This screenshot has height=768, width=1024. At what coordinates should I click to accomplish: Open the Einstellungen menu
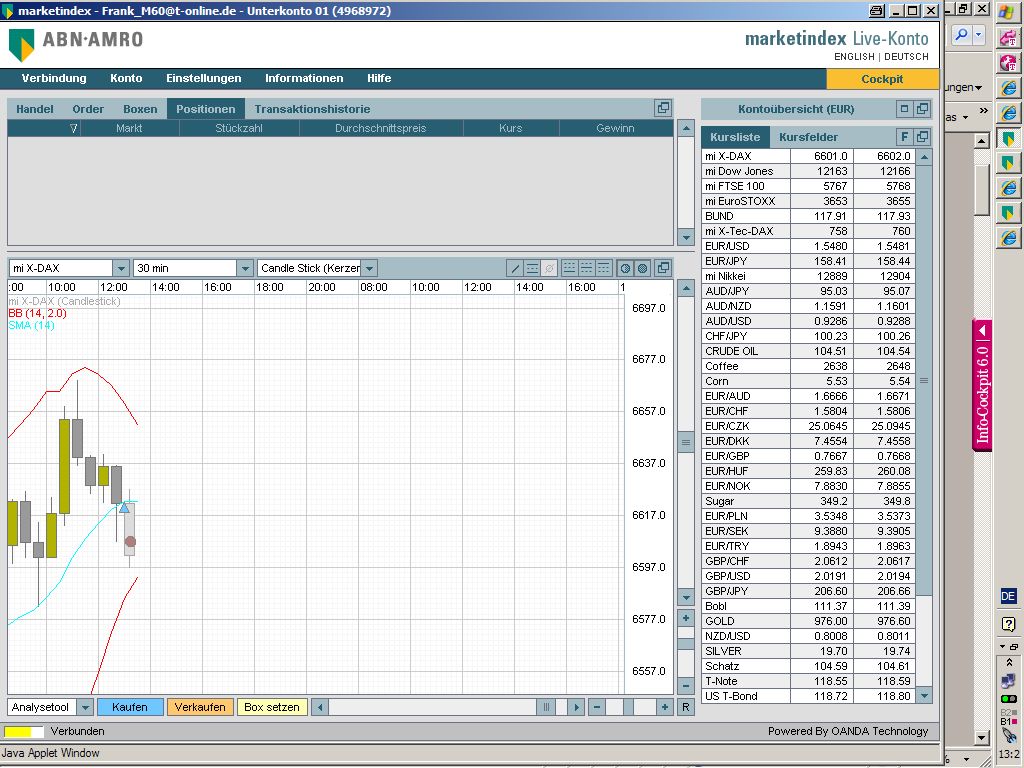204,78
